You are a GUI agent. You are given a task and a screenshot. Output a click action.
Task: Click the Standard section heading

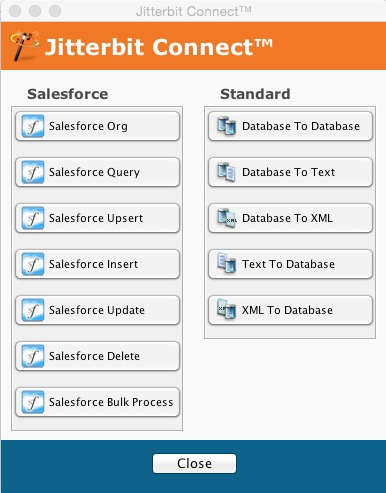pos(255,94)
